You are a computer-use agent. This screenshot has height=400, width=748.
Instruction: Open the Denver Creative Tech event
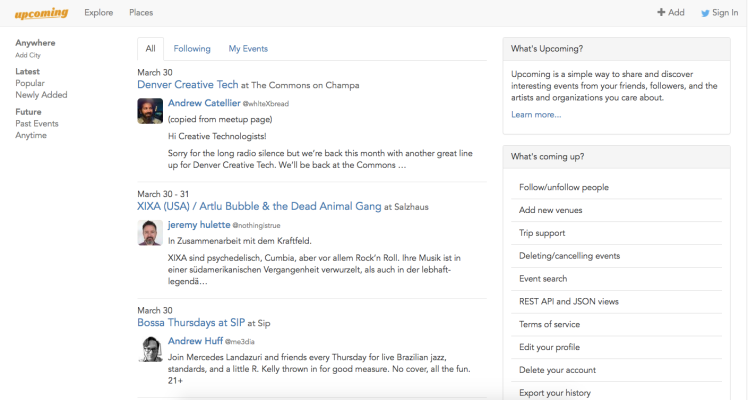coord(187,85)
